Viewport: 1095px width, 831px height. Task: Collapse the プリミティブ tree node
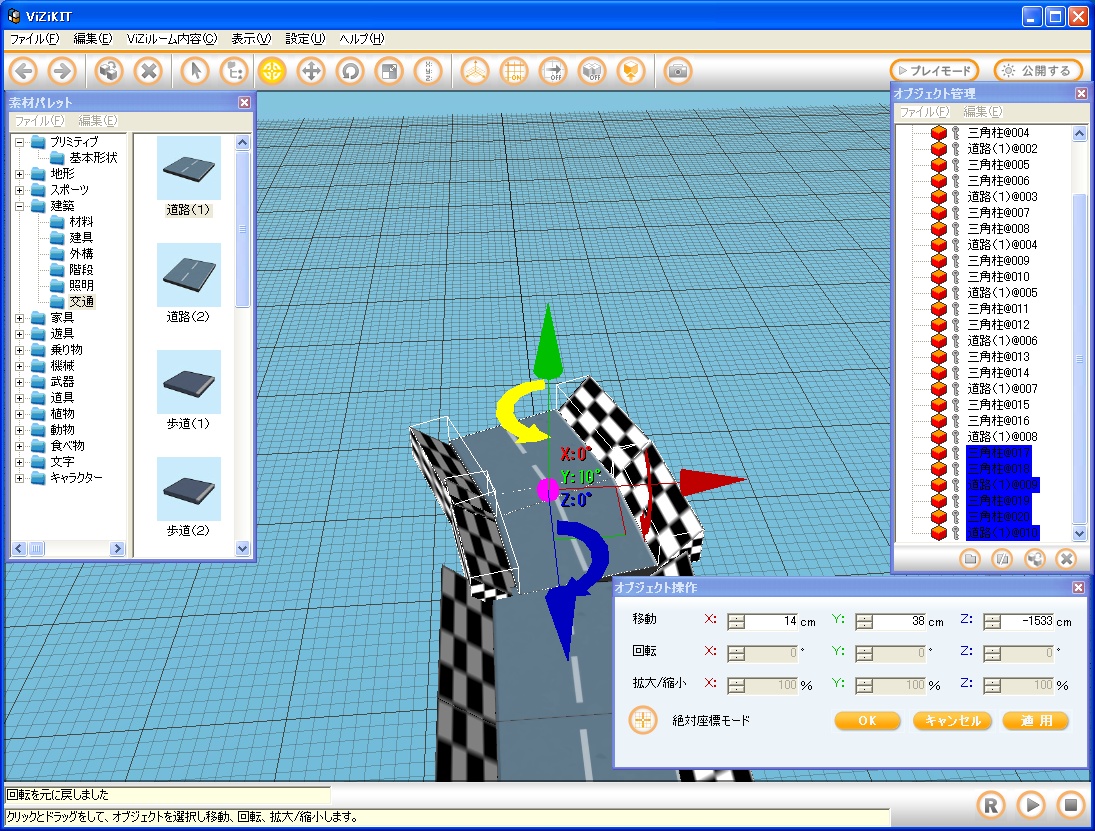pyautogui.click(x=20, y=142)
